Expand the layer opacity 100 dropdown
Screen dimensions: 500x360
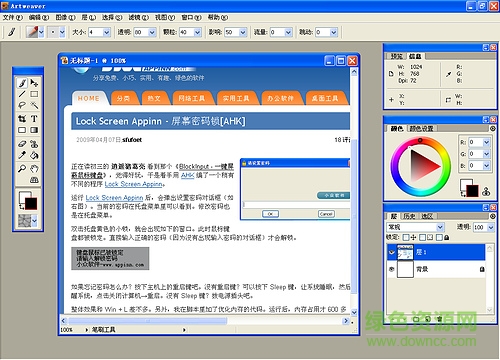(x=491, y=227)
